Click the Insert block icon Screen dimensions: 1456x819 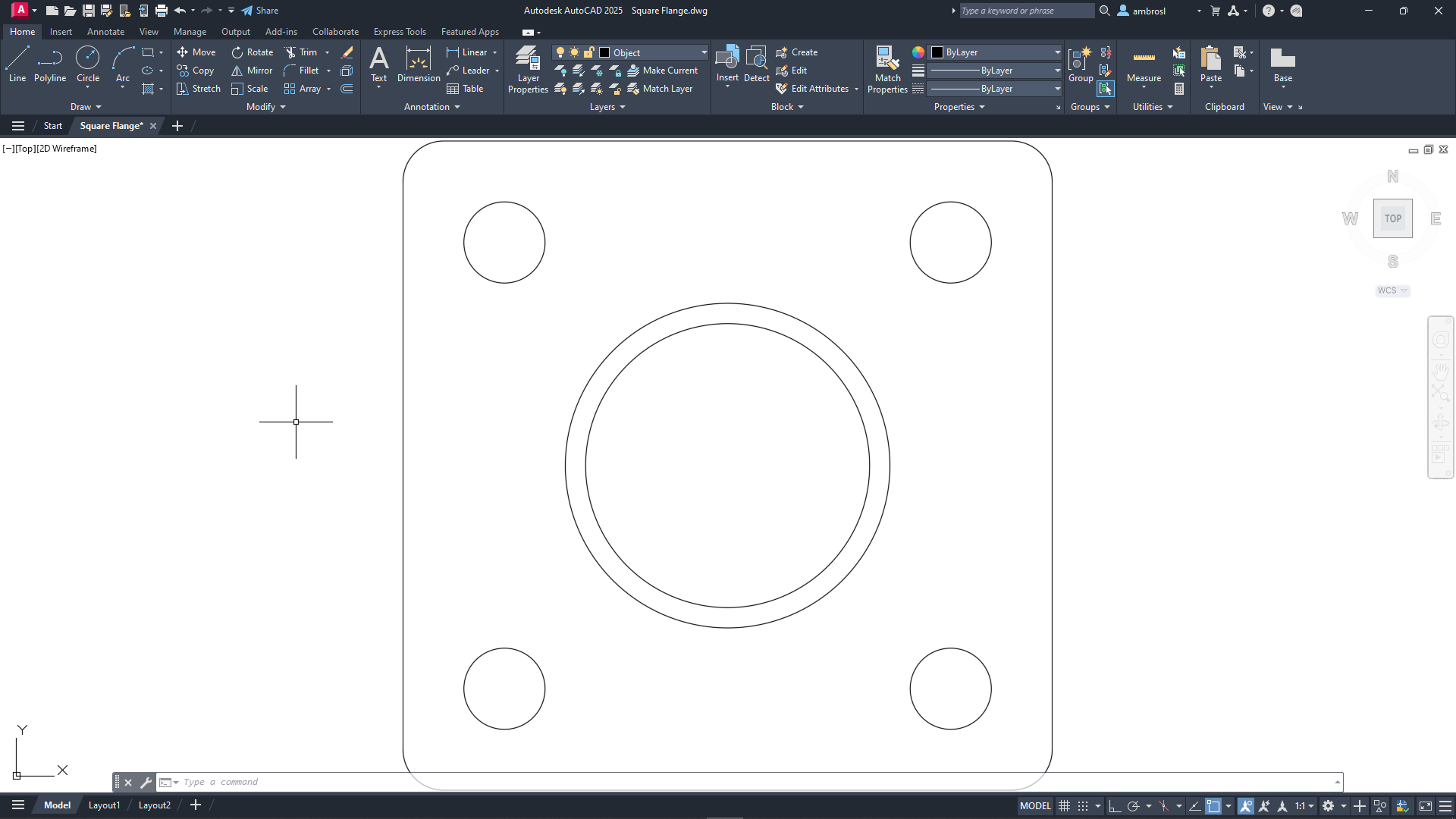pyautogui.click(x=726, y=59)
